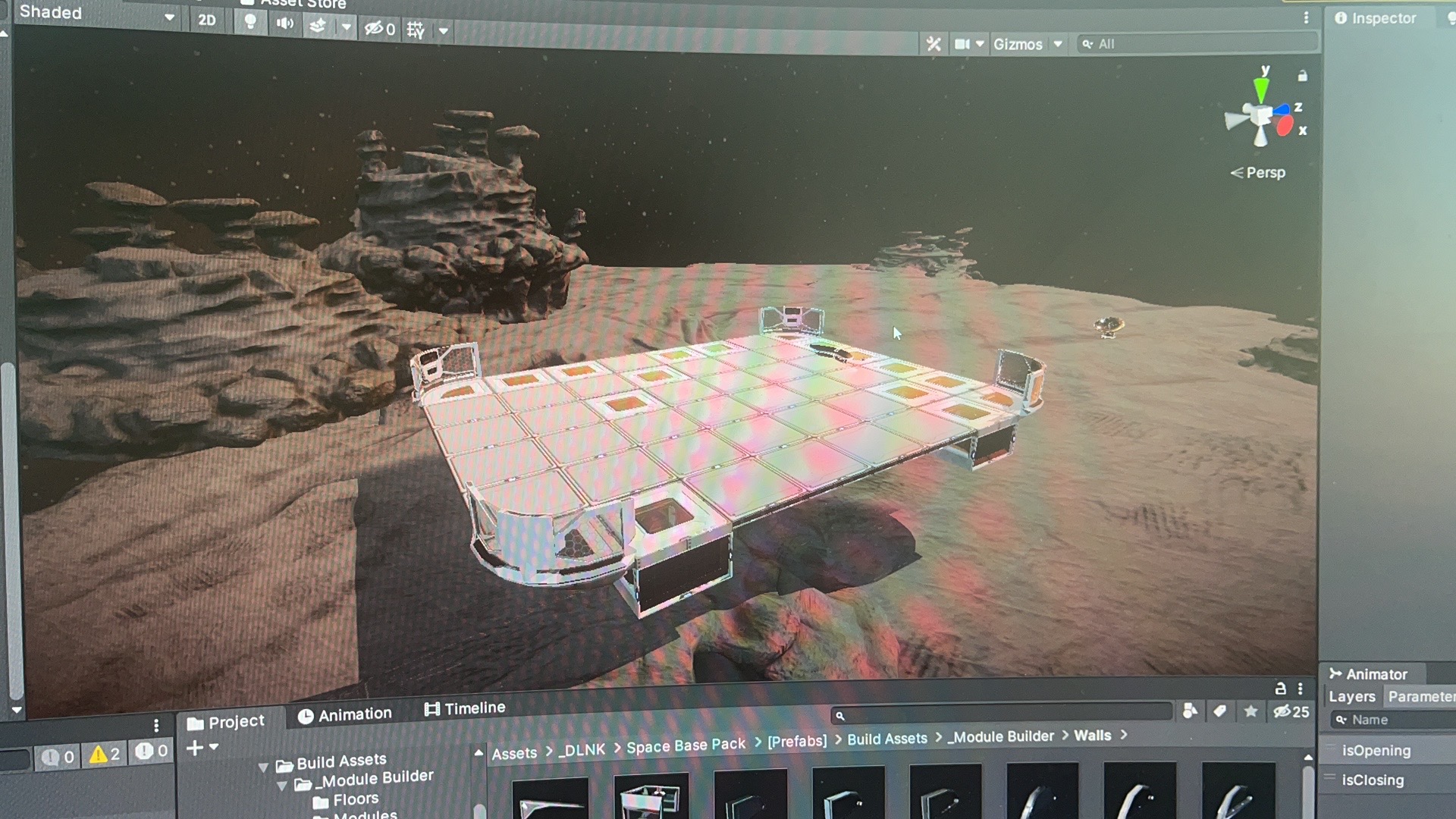Switch to the Project tab
The width and height of the screenshot is (1456, 819).
click(x=226, y=722)
